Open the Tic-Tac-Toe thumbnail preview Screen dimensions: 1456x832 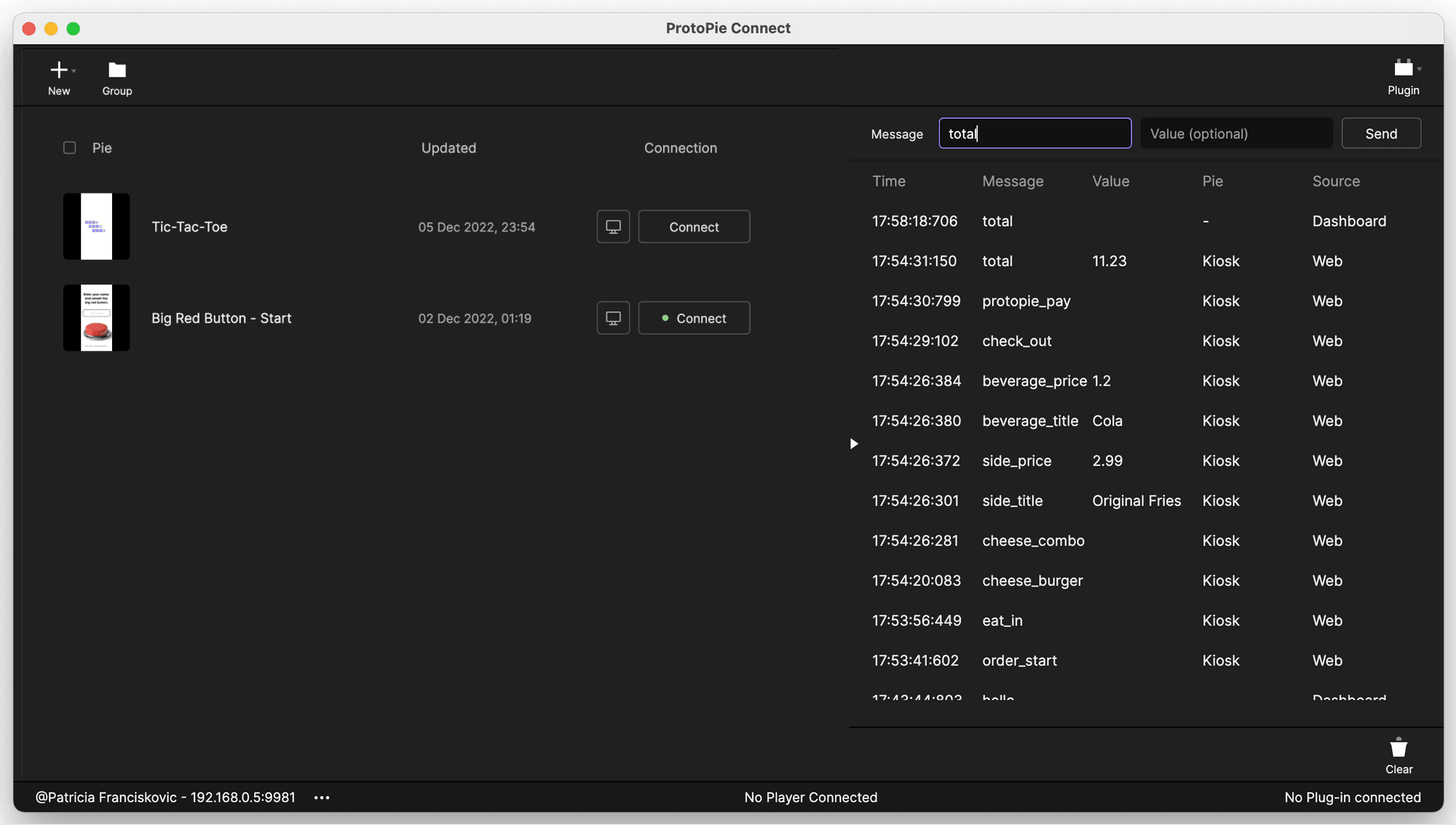click(x=96, y=226)
